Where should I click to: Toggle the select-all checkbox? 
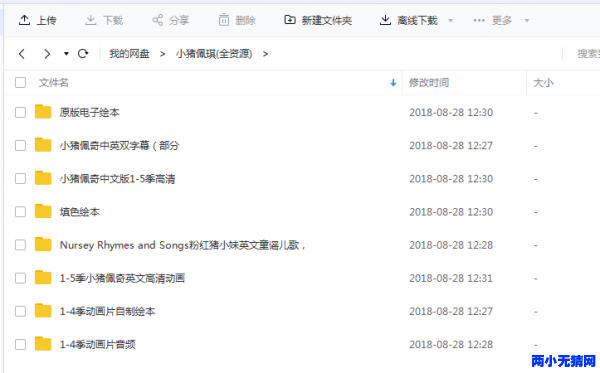click(x=20, y=83)
